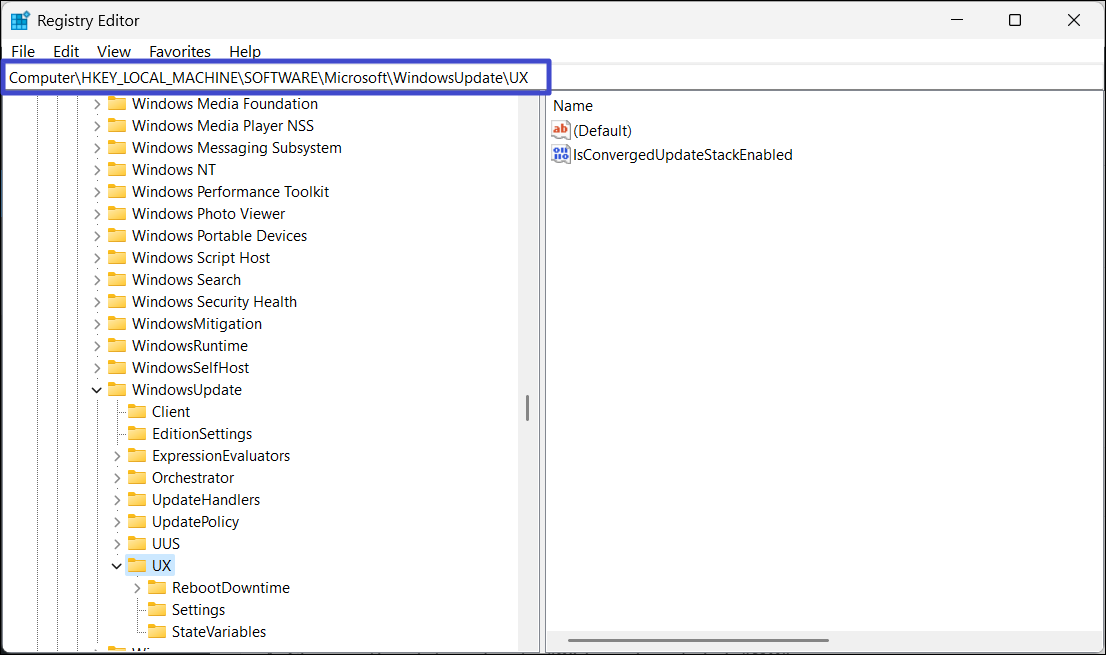The image size is (1106, 655).
Task: Click the Name column header
Action: click(573, 106)
